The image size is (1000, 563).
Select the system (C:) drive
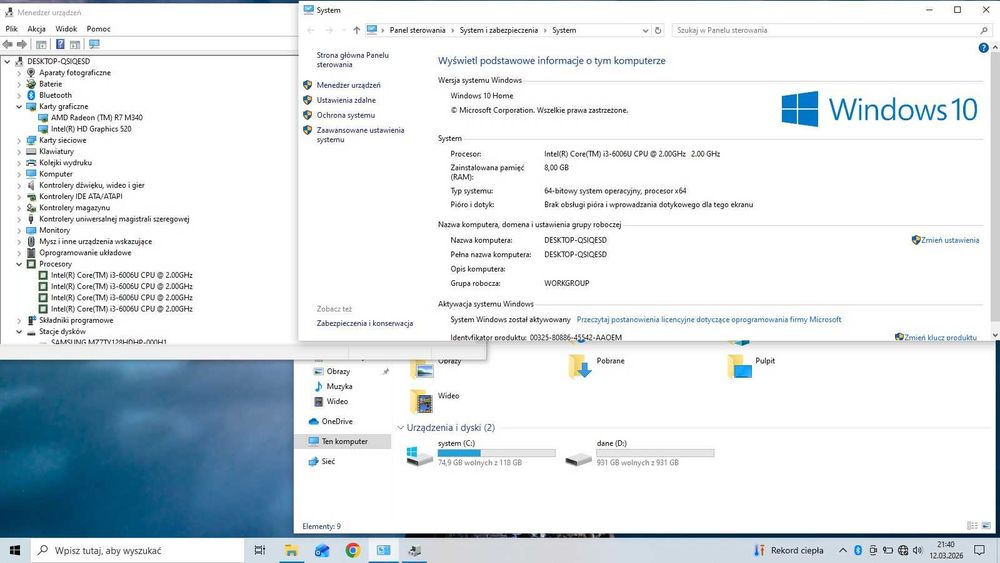coord(480,454)
